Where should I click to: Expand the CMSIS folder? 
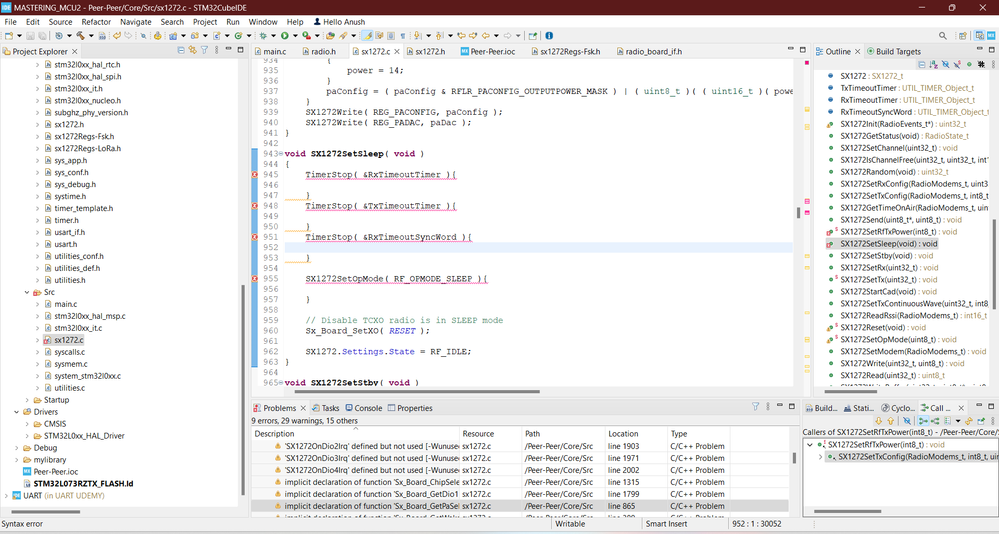coord(27,424)
